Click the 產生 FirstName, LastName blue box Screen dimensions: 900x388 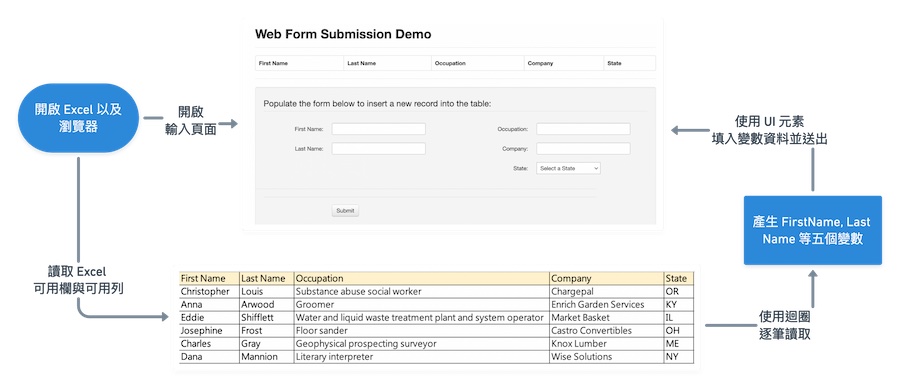point(812,230)
